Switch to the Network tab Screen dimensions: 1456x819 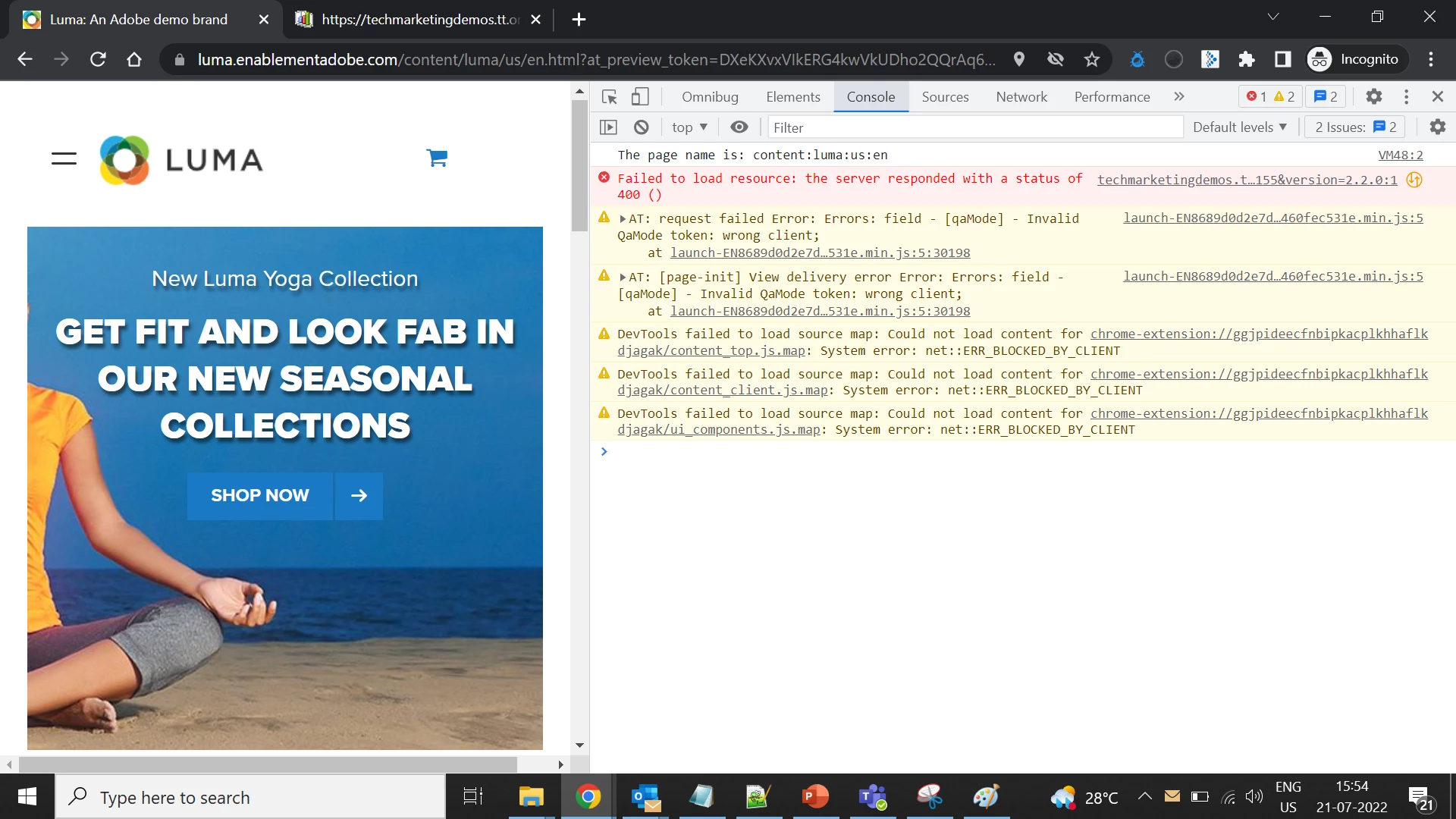tap(1021, 97)
